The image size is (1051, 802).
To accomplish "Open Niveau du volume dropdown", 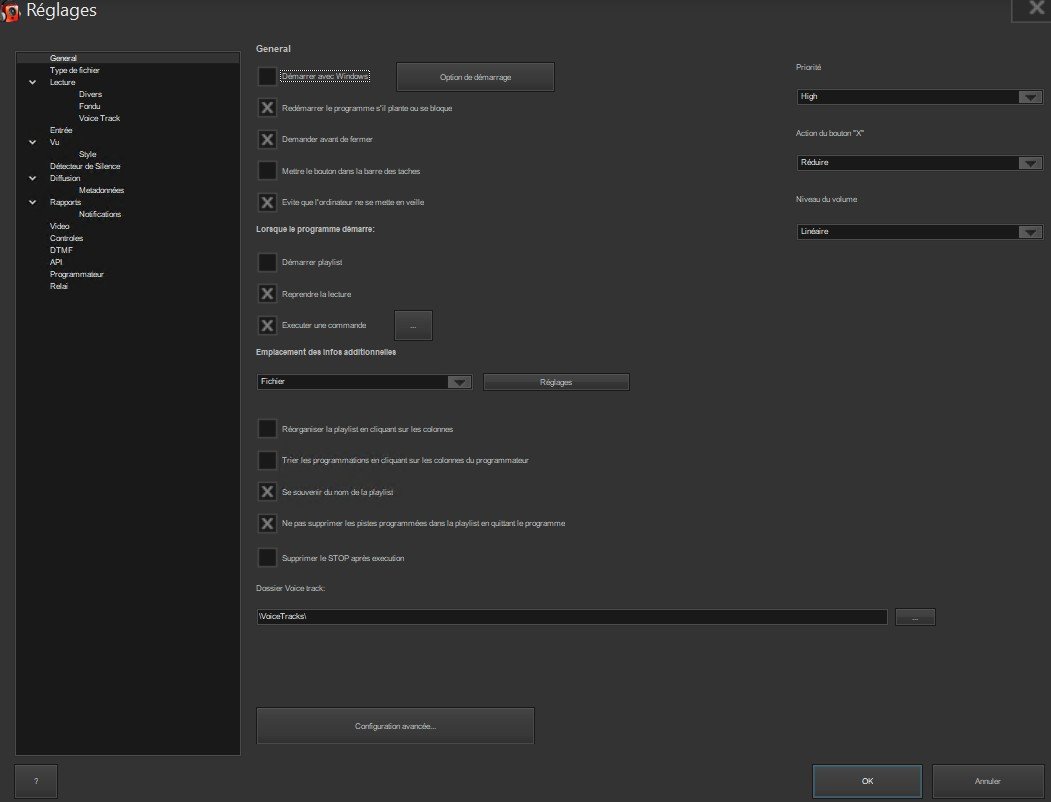I will (919, 231).
